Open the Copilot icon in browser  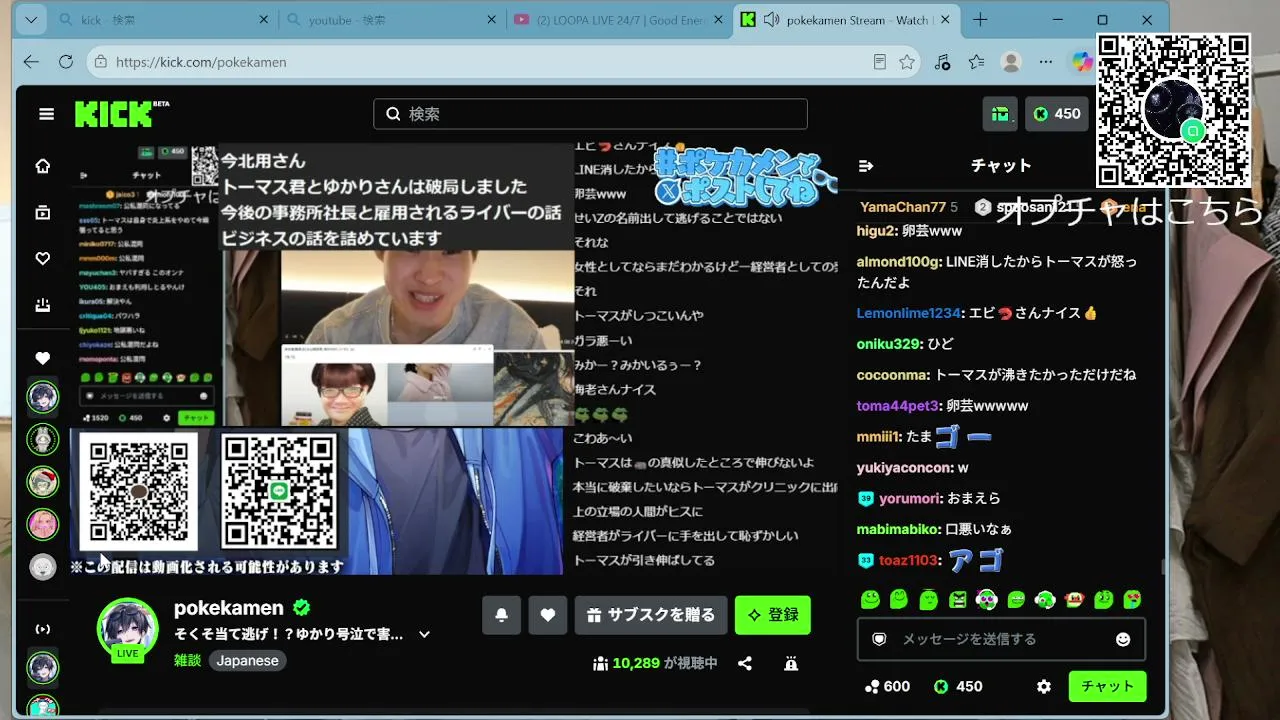pyautogui.click(x=1081, y=62)
